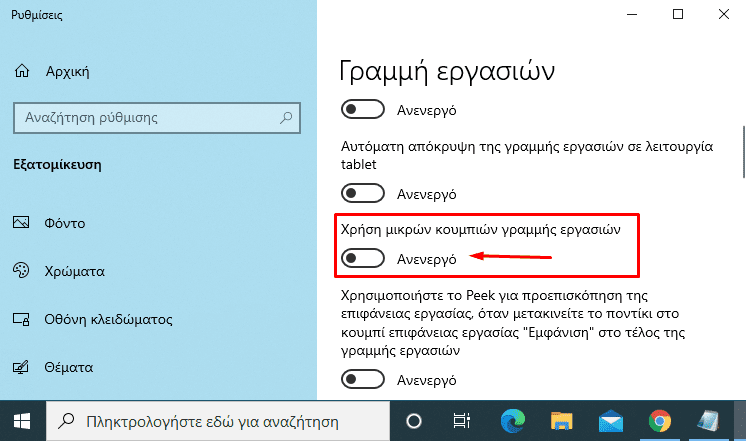Open Task View on the taskbar
The height and width of the screenshot is (441, 746).
pos(461,421)
